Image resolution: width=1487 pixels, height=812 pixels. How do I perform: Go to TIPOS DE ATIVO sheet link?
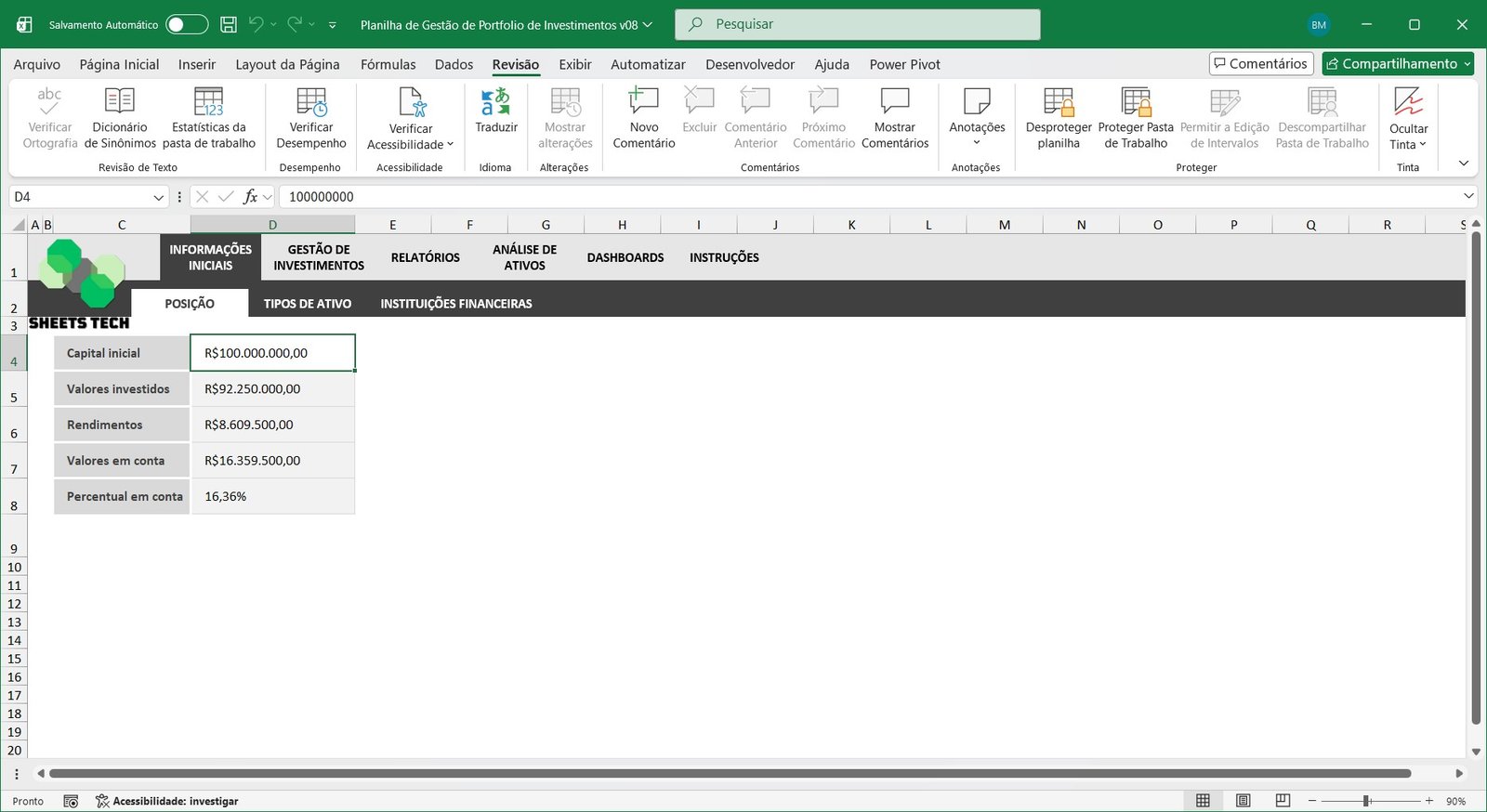click(307, 304)
